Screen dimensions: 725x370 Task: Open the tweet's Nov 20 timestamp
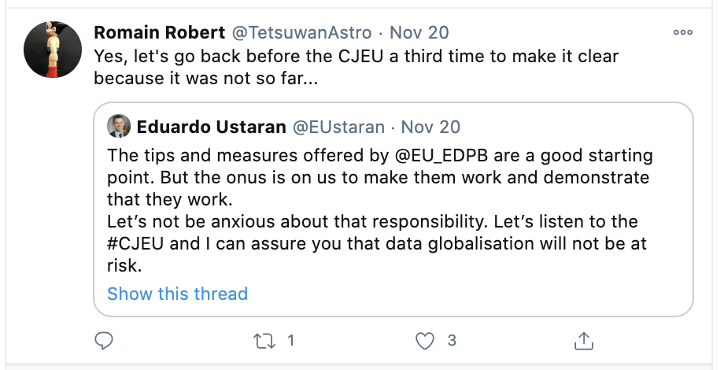[419, 32]
